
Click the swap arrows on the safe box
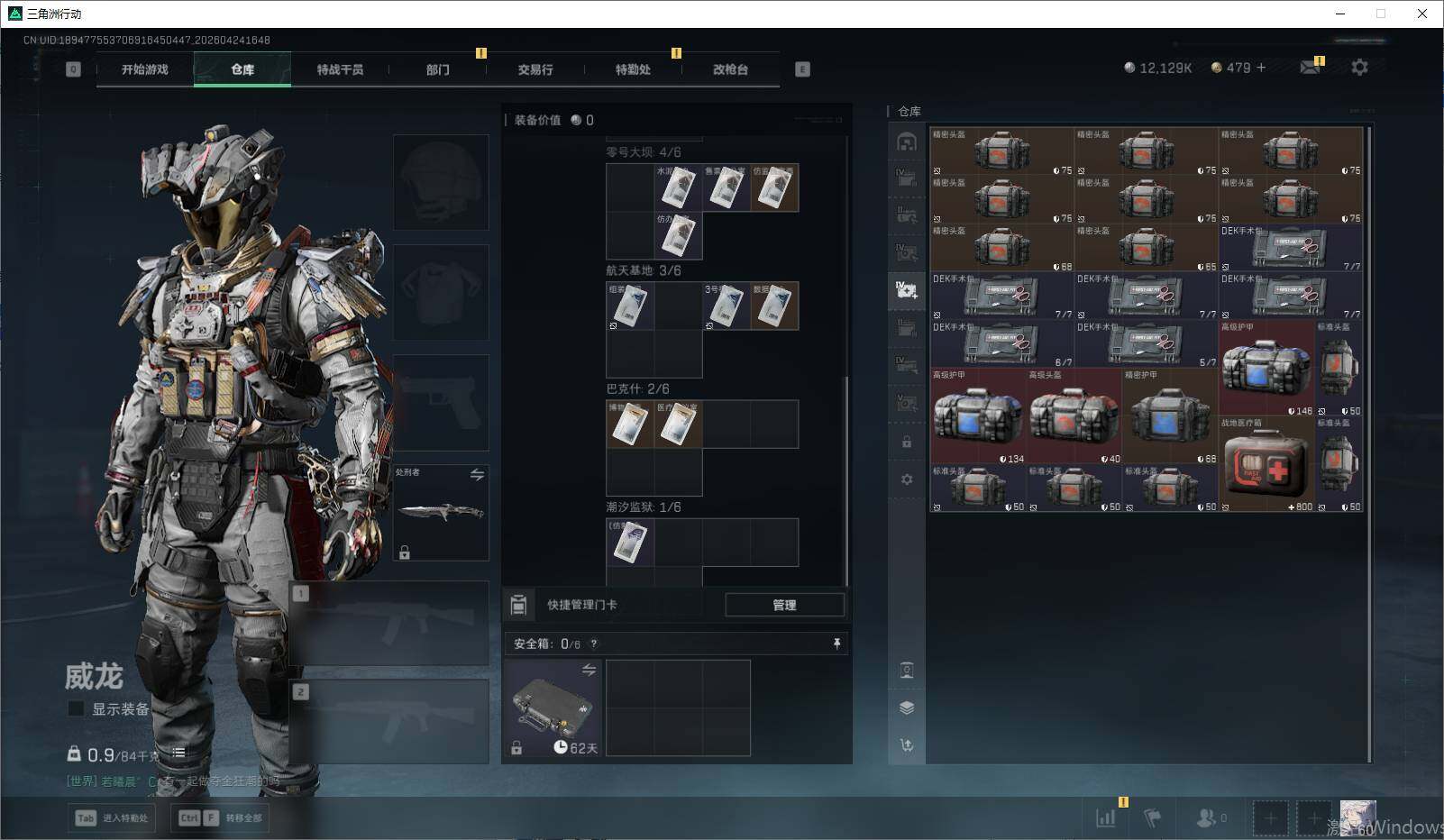(589, 670)
